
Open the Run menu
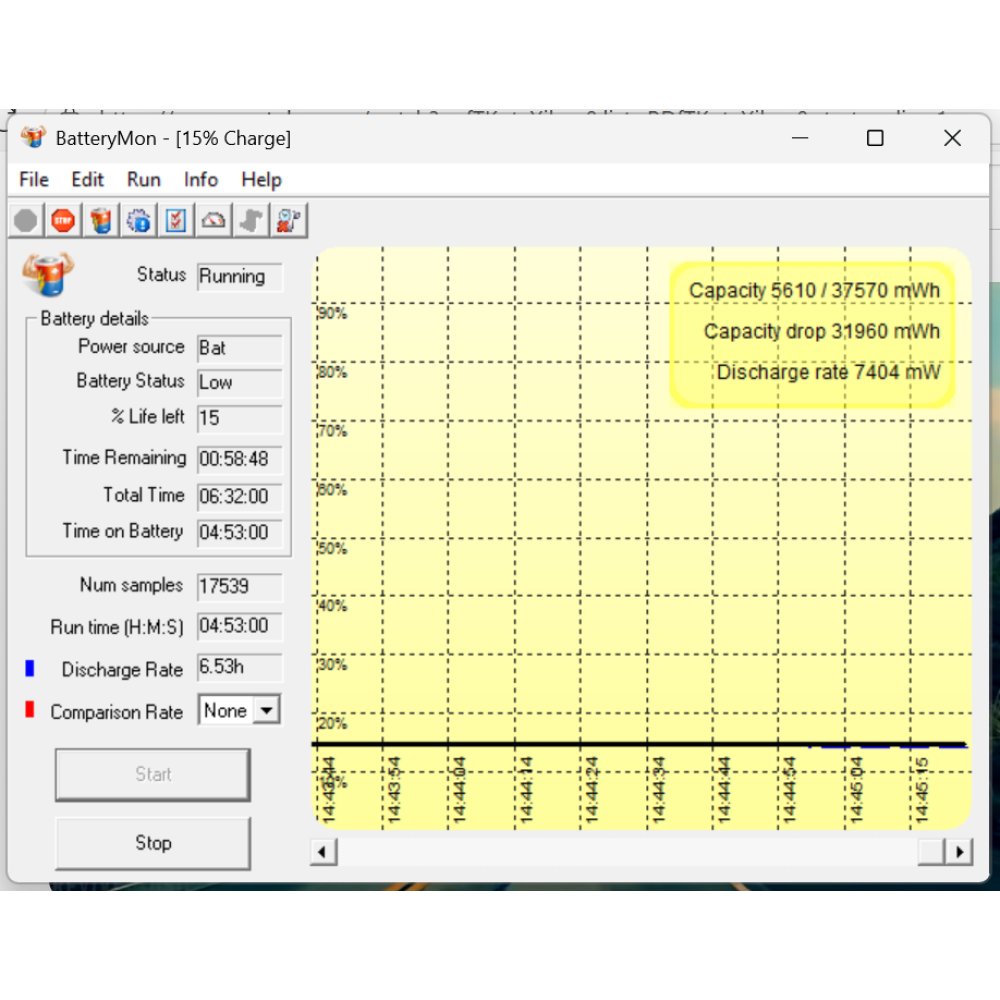pos(144,180)
